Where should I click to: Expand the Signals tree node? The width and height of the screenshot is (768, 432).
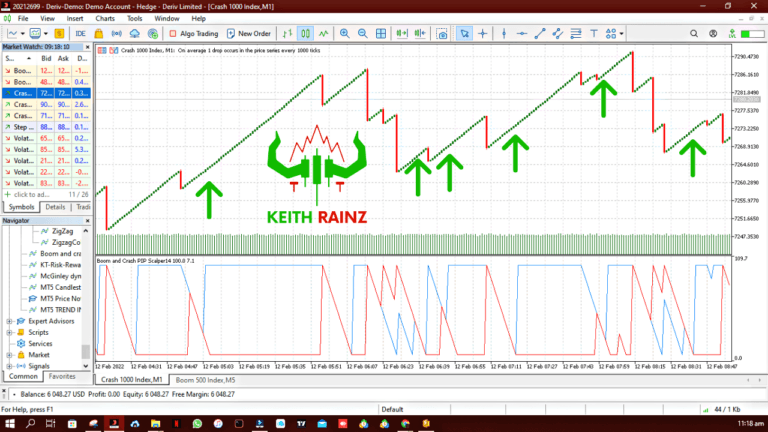[x=10, y=366]
